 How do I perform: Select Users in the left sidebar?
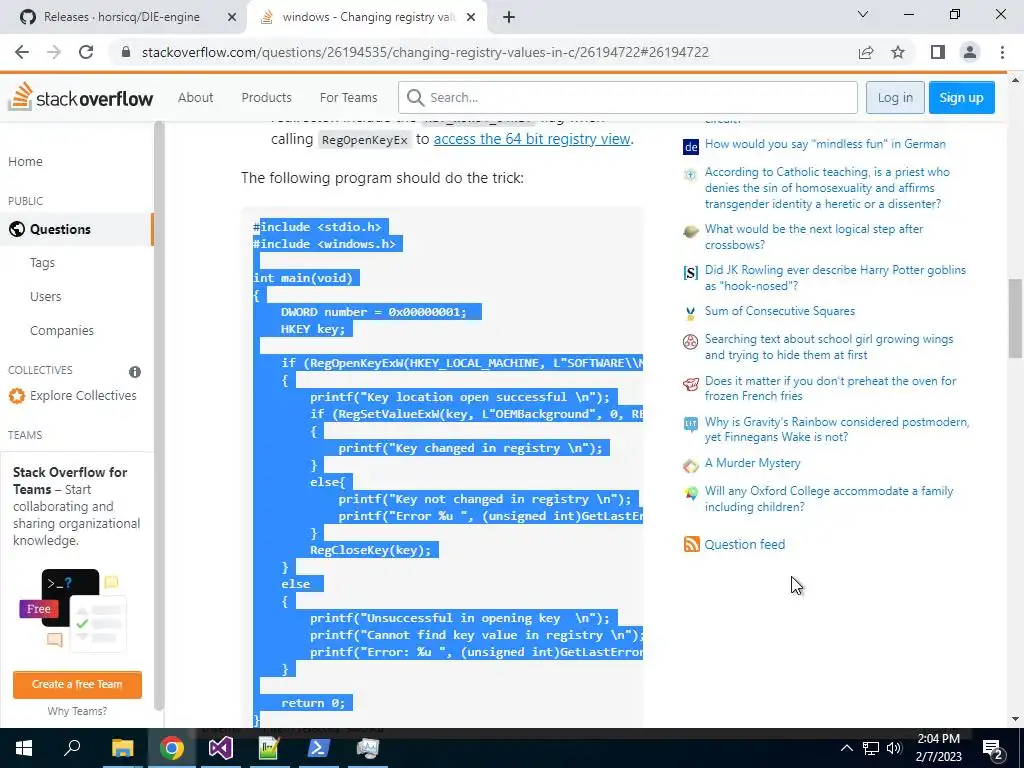point(46,296)
